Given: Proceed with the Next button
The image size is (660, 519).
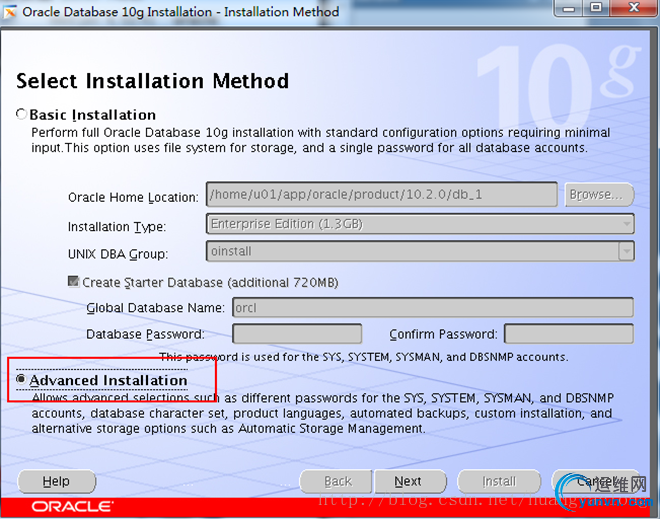Looking at the screenshot, I should coord(410,481).
